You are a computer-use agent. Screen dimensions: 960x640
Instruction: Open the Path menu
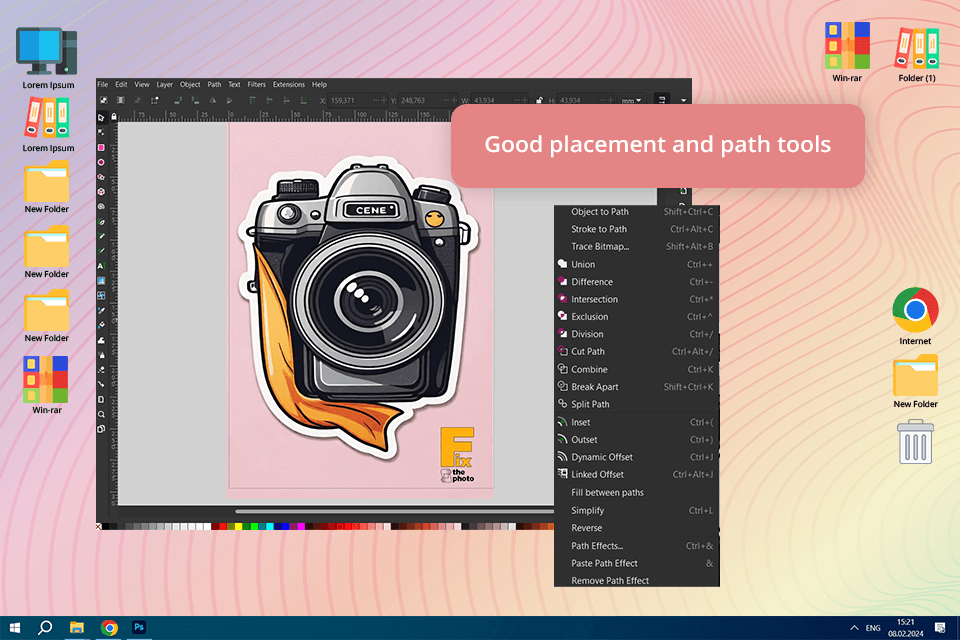pyautogui.click(x=214, y=85)
